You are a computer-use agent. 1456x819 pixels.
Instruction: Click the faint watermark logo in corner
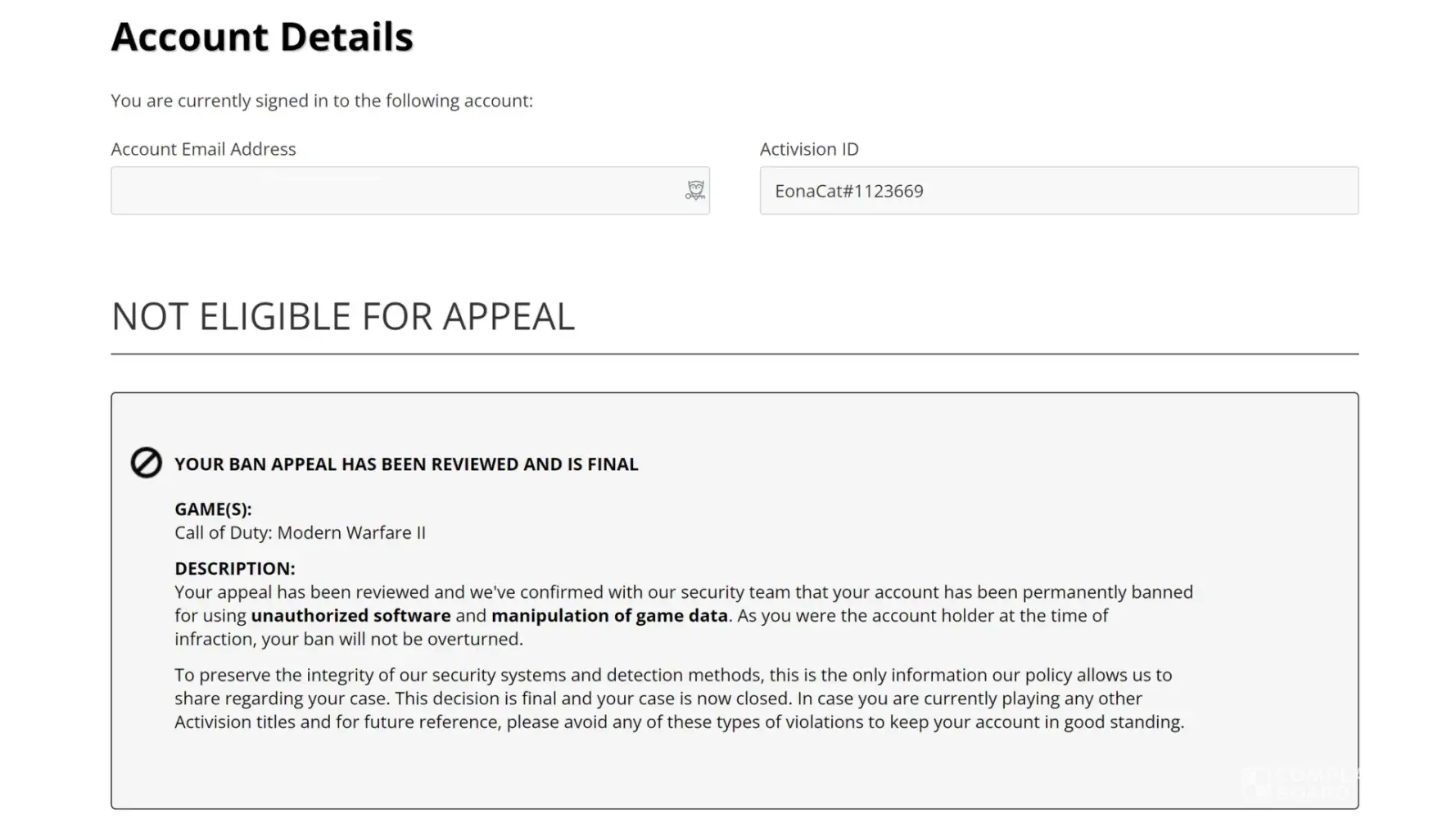[1302, 782]
